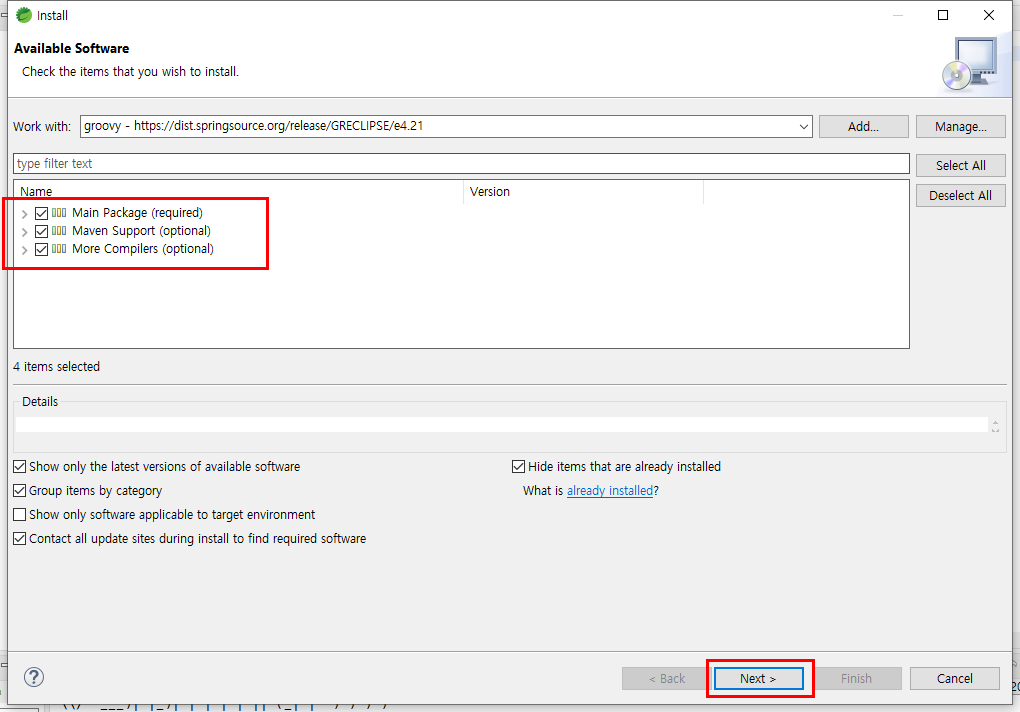This screenshot has width=1020, height=712.
Task: Click the Name column header
Action: 238,192
